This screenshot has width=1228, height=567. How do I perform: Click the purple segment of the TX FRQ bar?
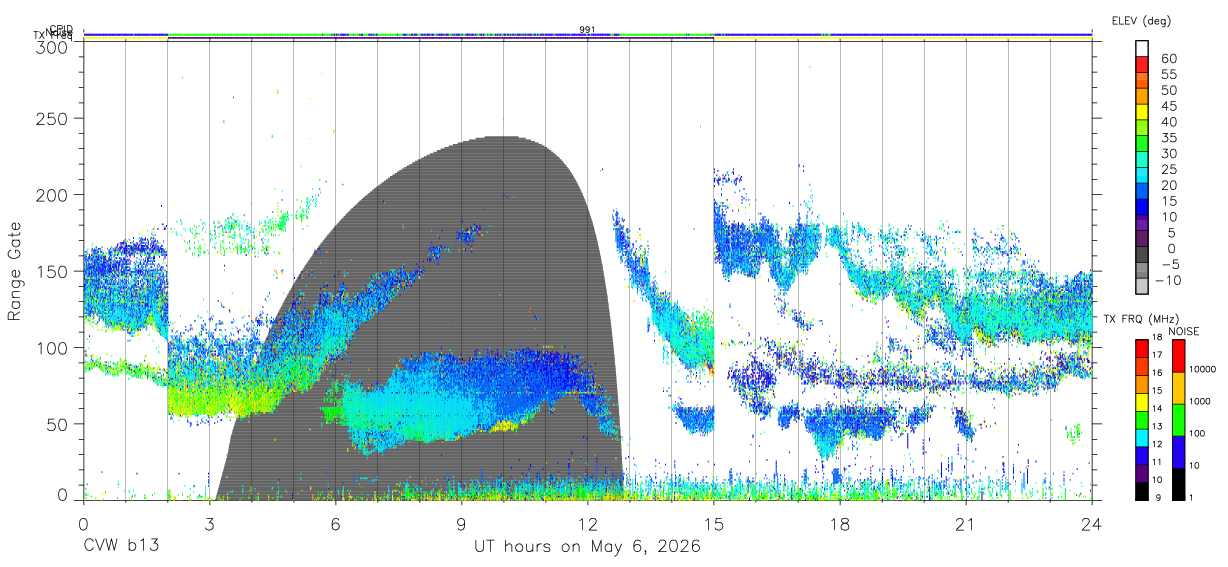coord(1142,473)
